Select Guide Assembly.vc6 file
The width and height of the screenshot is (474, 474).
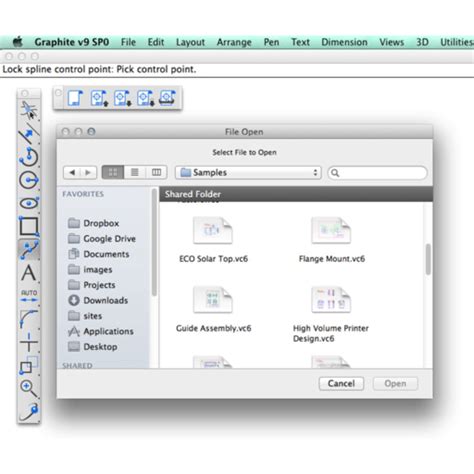point(213,309)
